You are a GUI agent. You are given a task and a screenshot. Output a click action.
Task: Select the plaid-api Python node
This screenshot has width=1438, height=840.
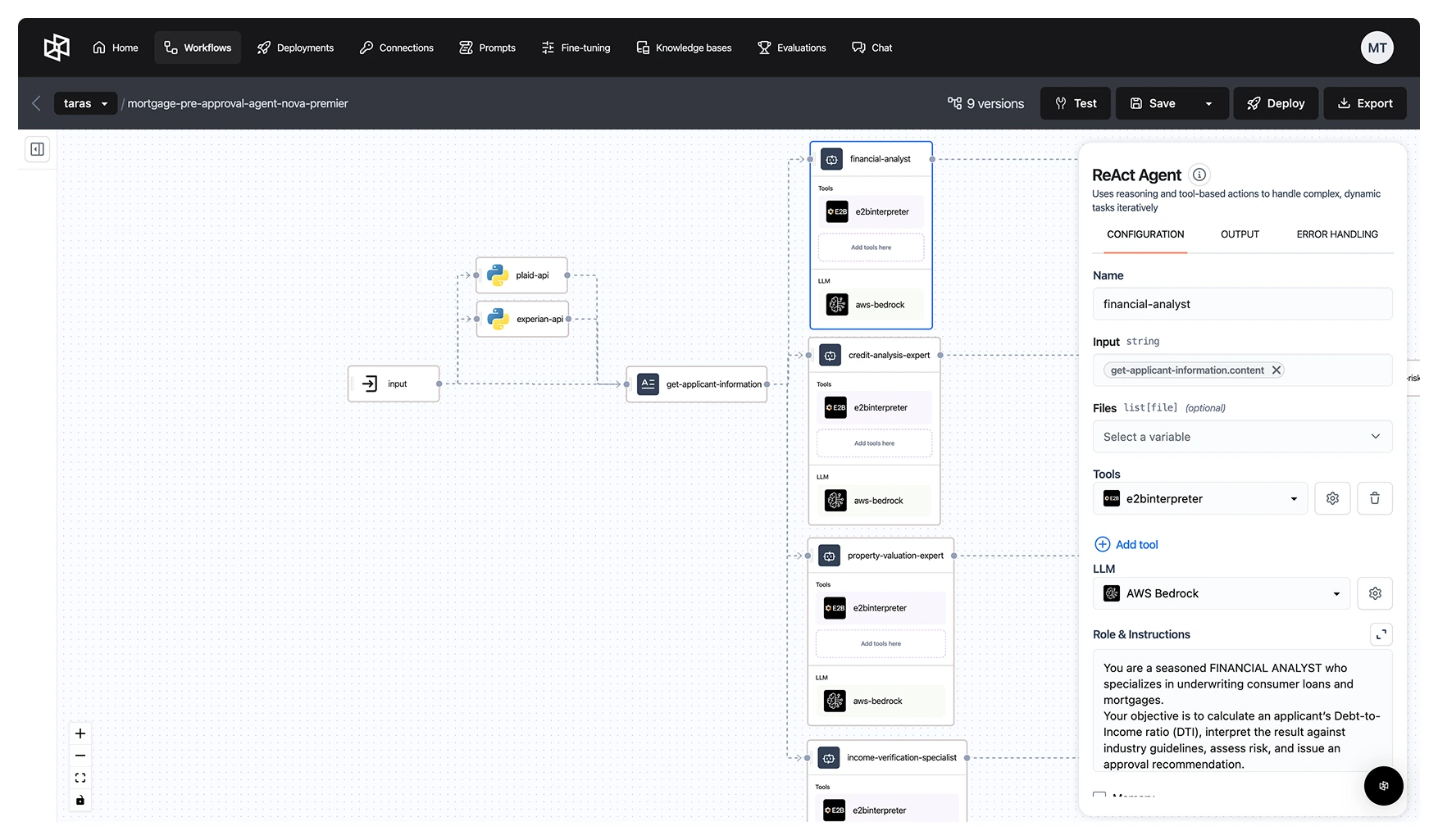click(521, 275)
